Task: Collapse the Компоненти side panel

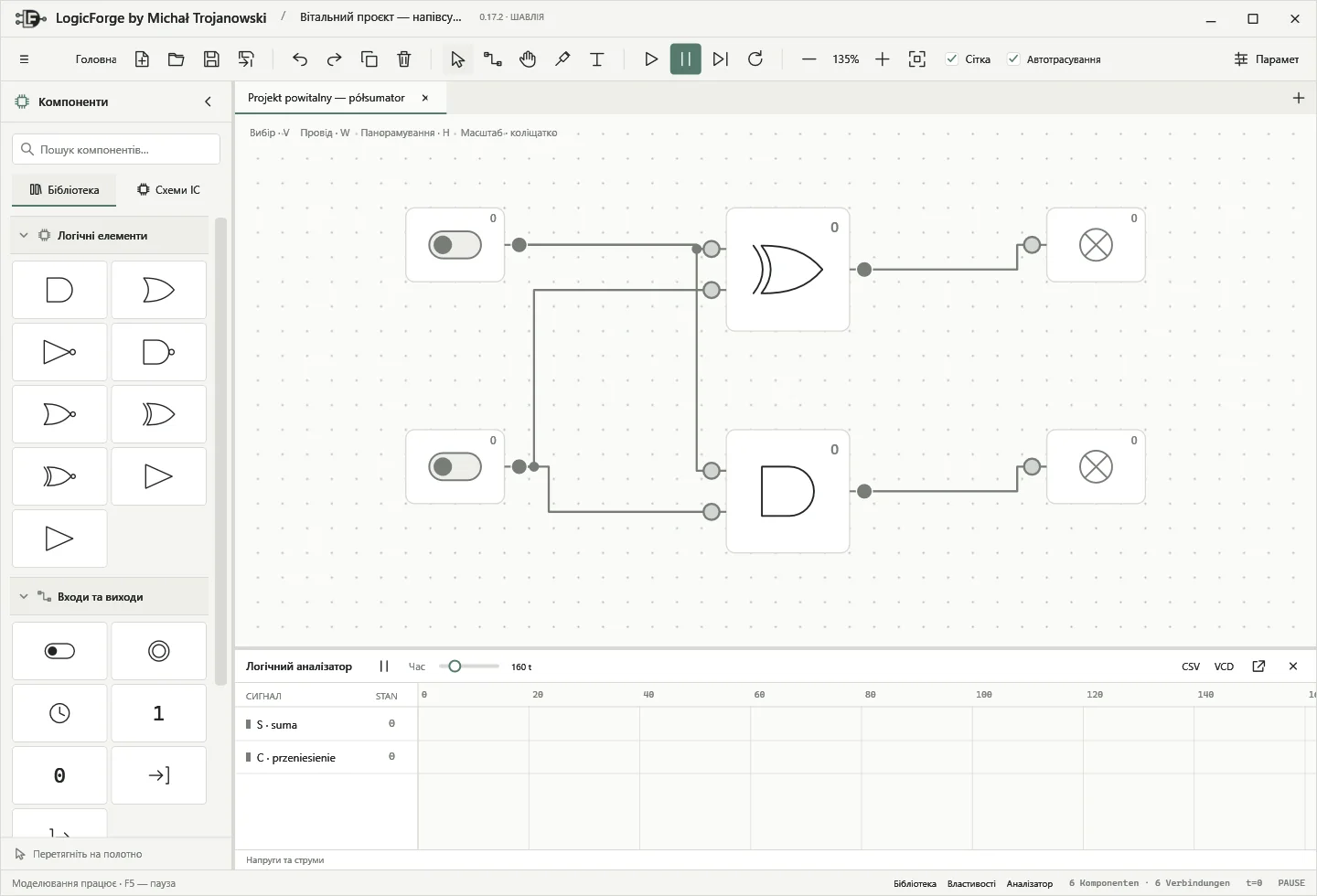Action: (x=208, y=101)
